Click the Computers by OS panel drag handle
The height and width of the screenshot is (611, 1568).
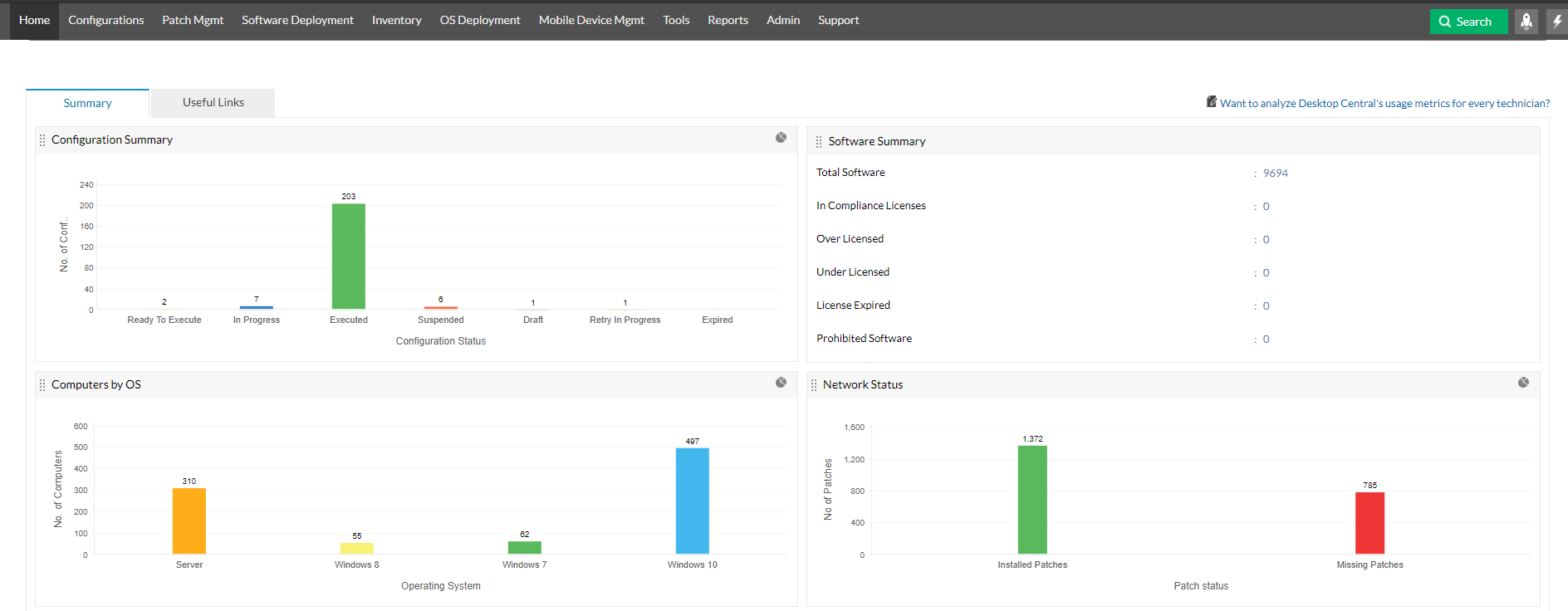42,385
